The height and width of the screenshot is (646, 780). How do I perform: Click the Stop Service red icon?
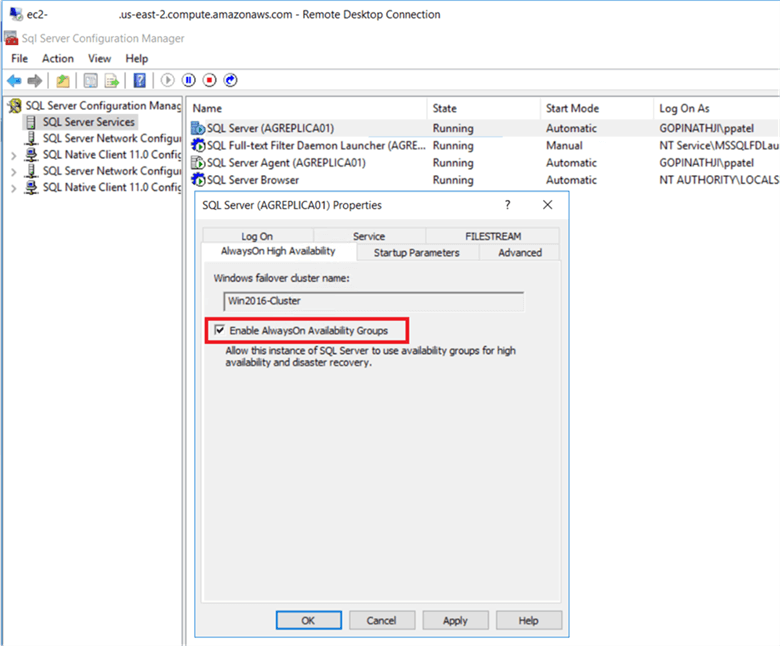coord(209,80)
